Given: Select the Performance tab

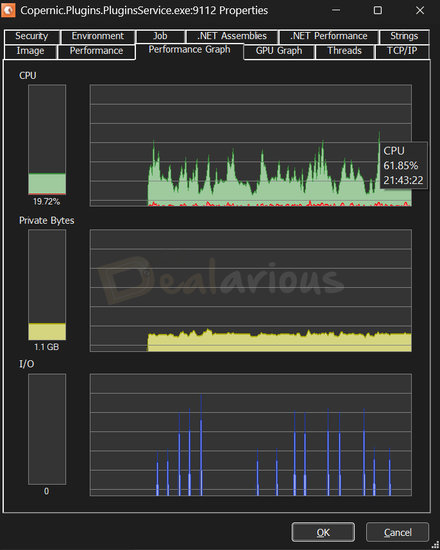Looking at the screenshot, I should pos(96,51).
